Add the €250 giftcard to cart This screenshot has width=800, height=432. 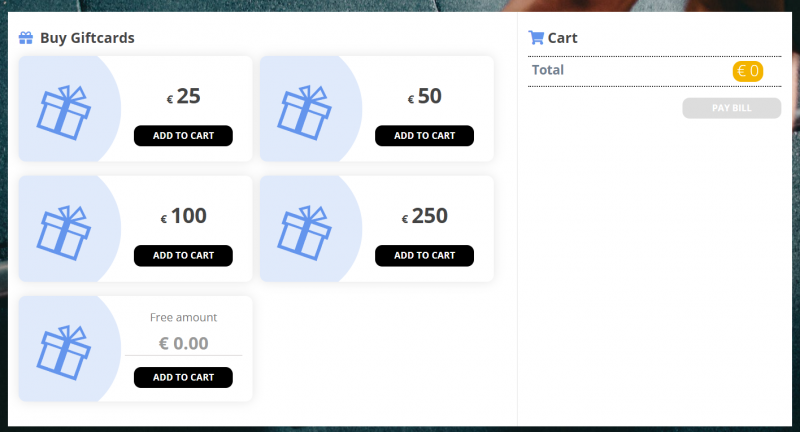pos(424,256)
